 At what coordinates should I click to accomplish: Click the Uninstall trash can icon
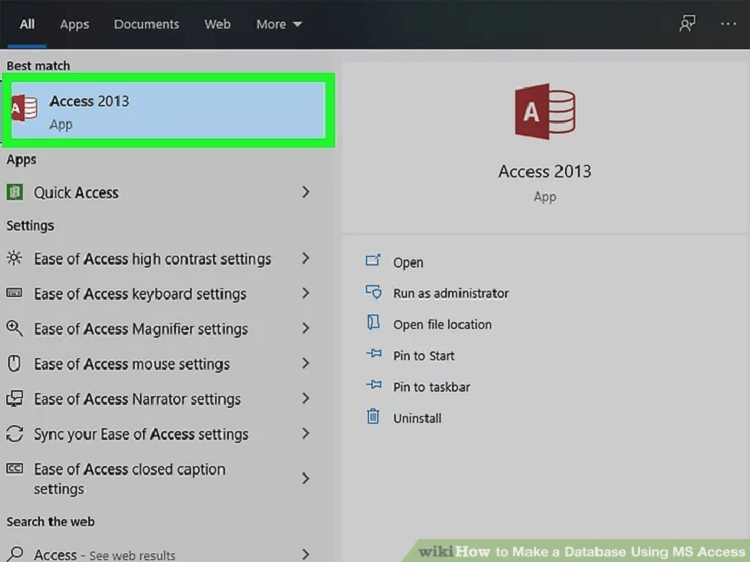coord(373,418)
